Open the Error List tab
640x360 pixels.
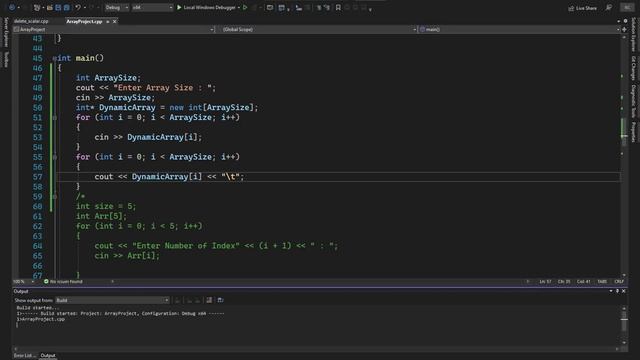tap(24, 356)
